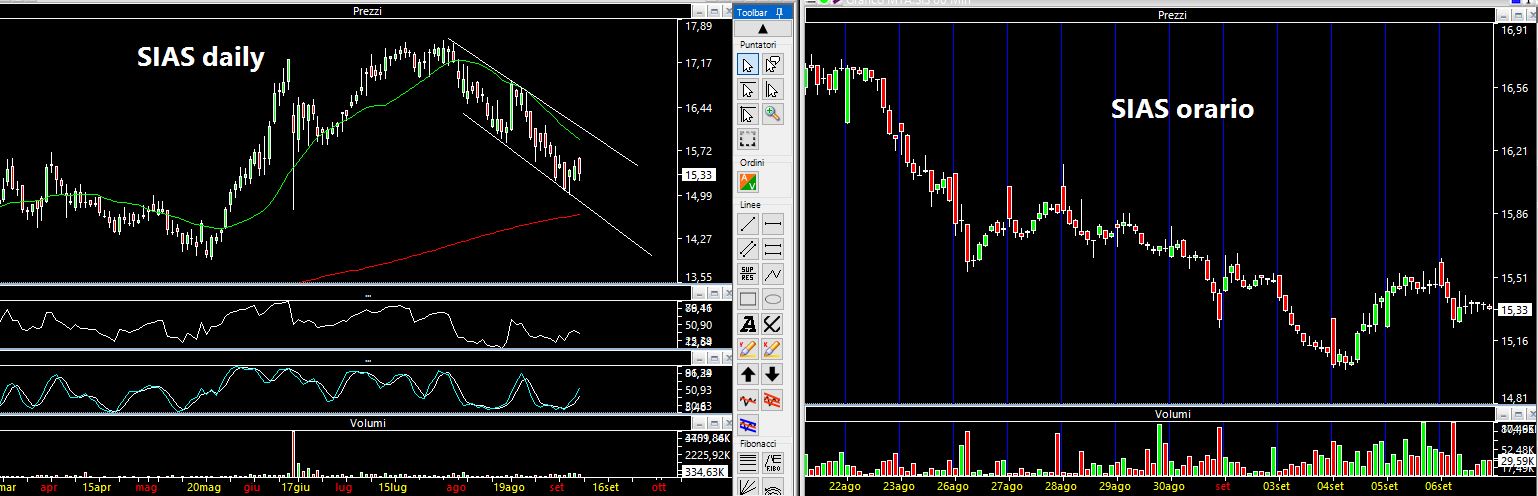
Task: Select the blue channel lines tool
Action: (x=747, y=425)
